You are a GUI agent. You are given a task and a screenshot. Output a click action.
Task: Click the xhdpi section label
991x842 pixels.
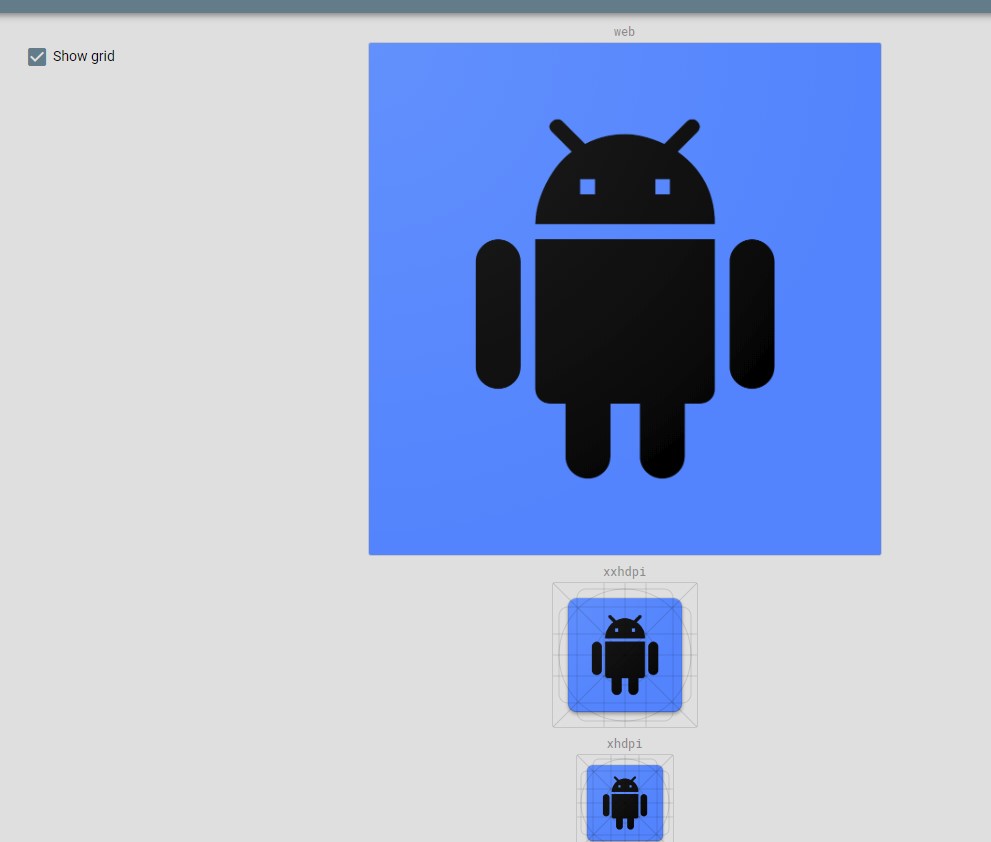pos(624,744)
